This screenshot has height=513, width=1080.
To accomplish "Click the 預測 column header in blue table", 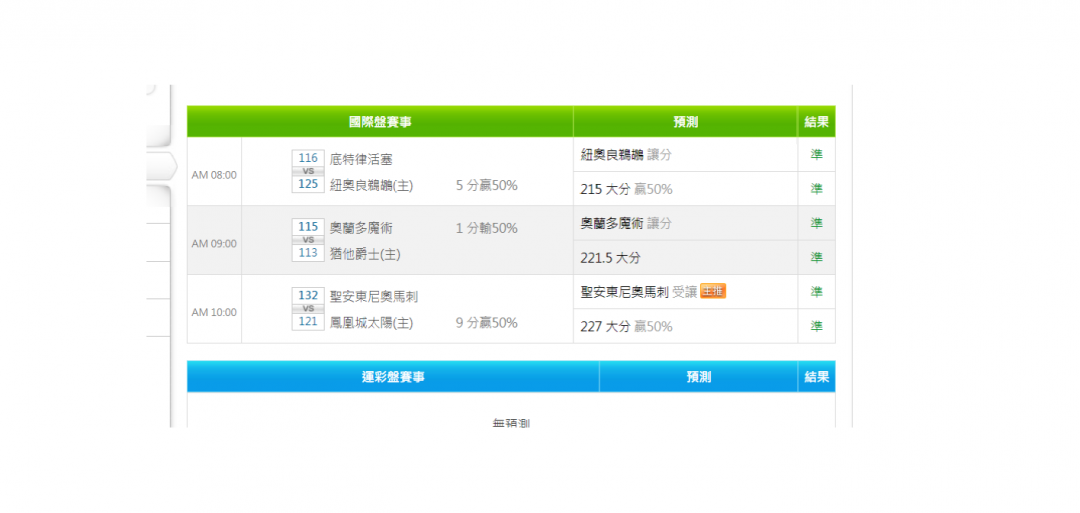I will click(x=698, y=377).
